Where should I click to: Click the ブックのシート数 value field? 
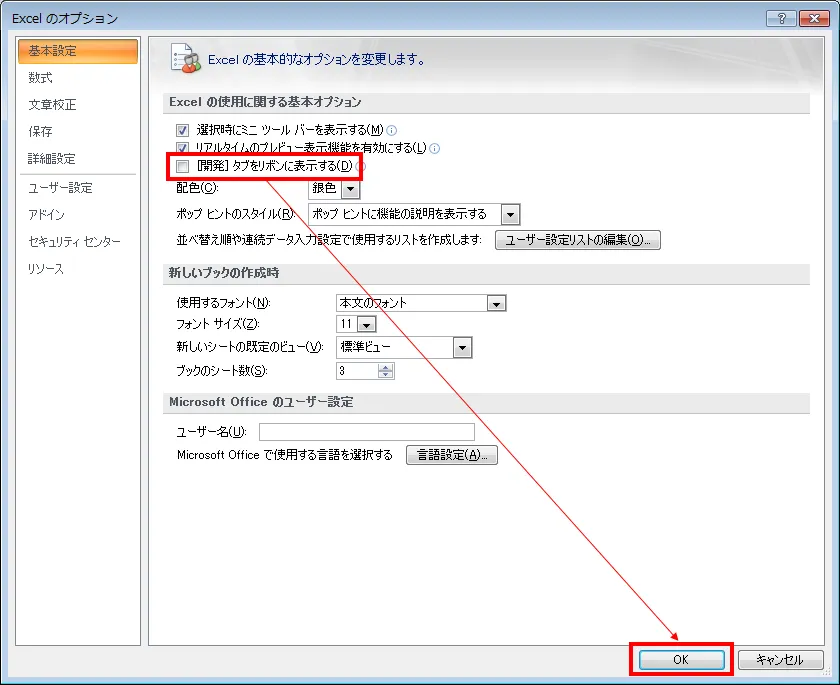(357, 371)
